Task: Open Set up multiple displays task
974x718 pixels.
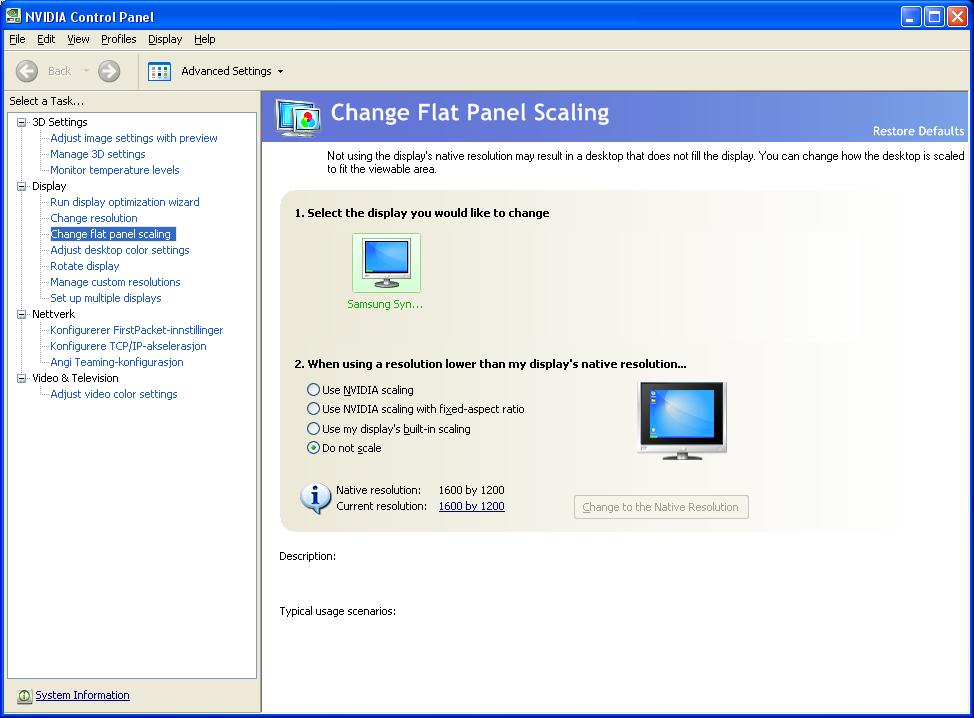Action: (106, 298)
